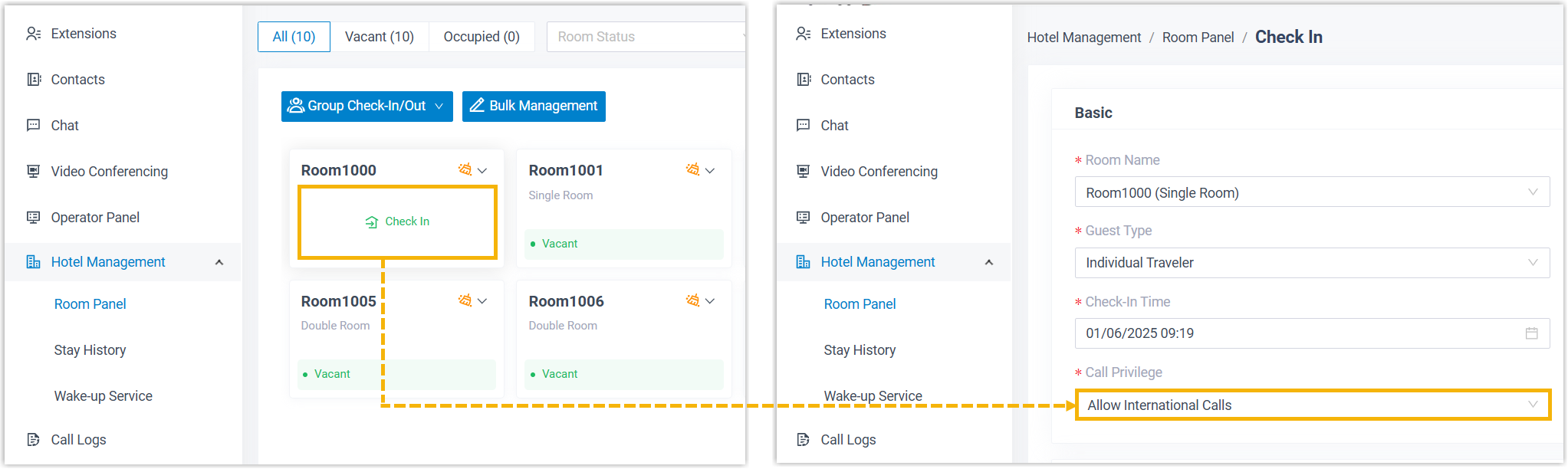Click the Chat icon in left sidebar

click(x=33, y=125)
